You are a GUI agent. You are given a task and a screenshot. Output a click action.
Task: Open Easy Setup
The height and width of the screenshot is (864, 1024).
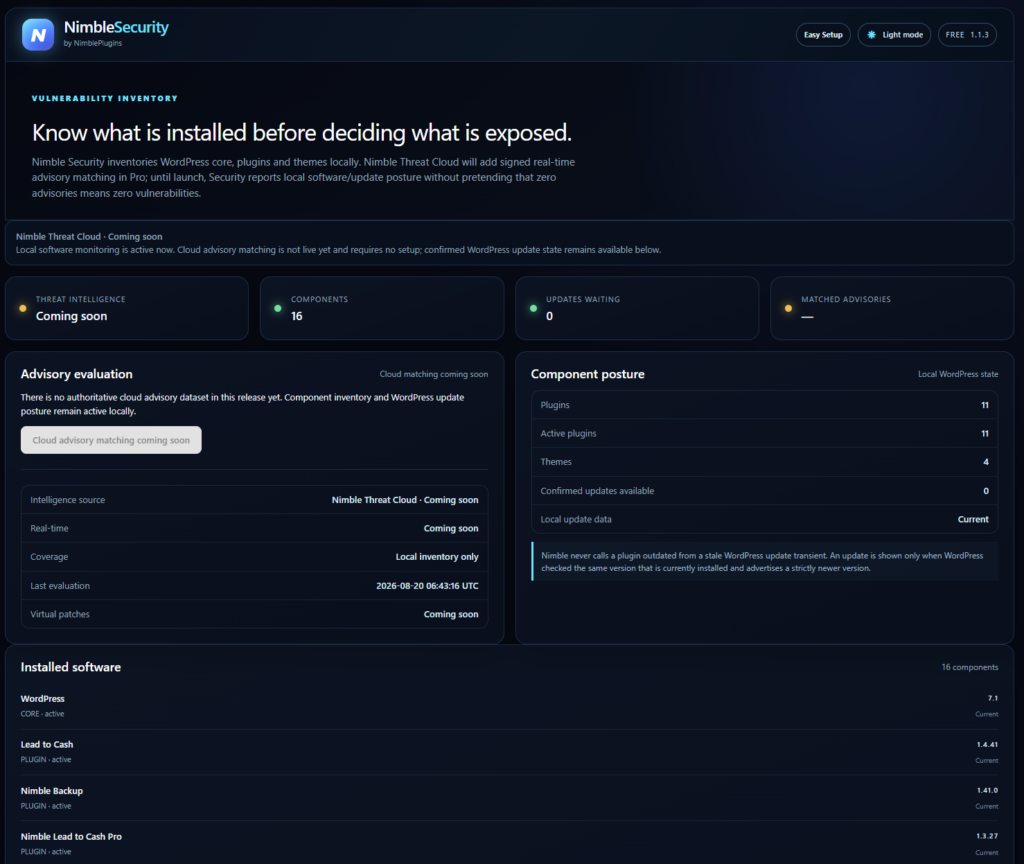tap(823, 35)
